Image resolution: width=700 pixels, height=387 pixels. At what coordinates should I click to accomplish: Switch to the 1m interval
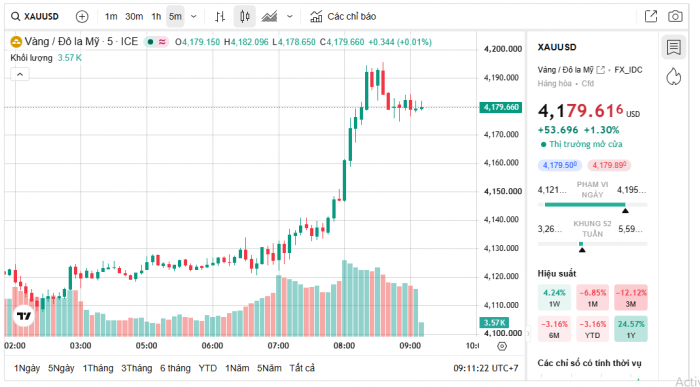pos(111,17)
